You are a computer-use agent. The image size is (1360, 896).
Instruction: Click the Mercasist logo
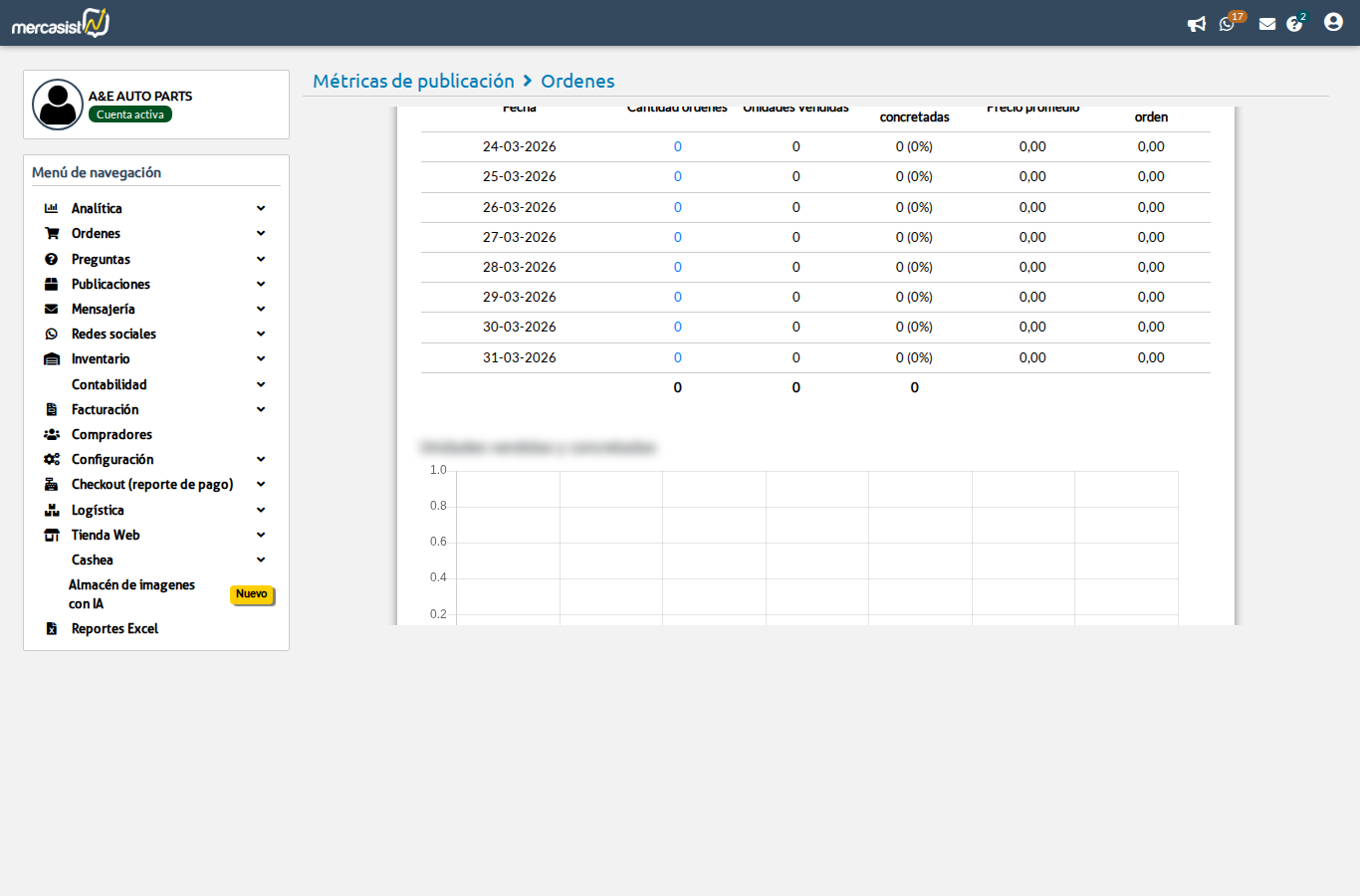[61, 23]
